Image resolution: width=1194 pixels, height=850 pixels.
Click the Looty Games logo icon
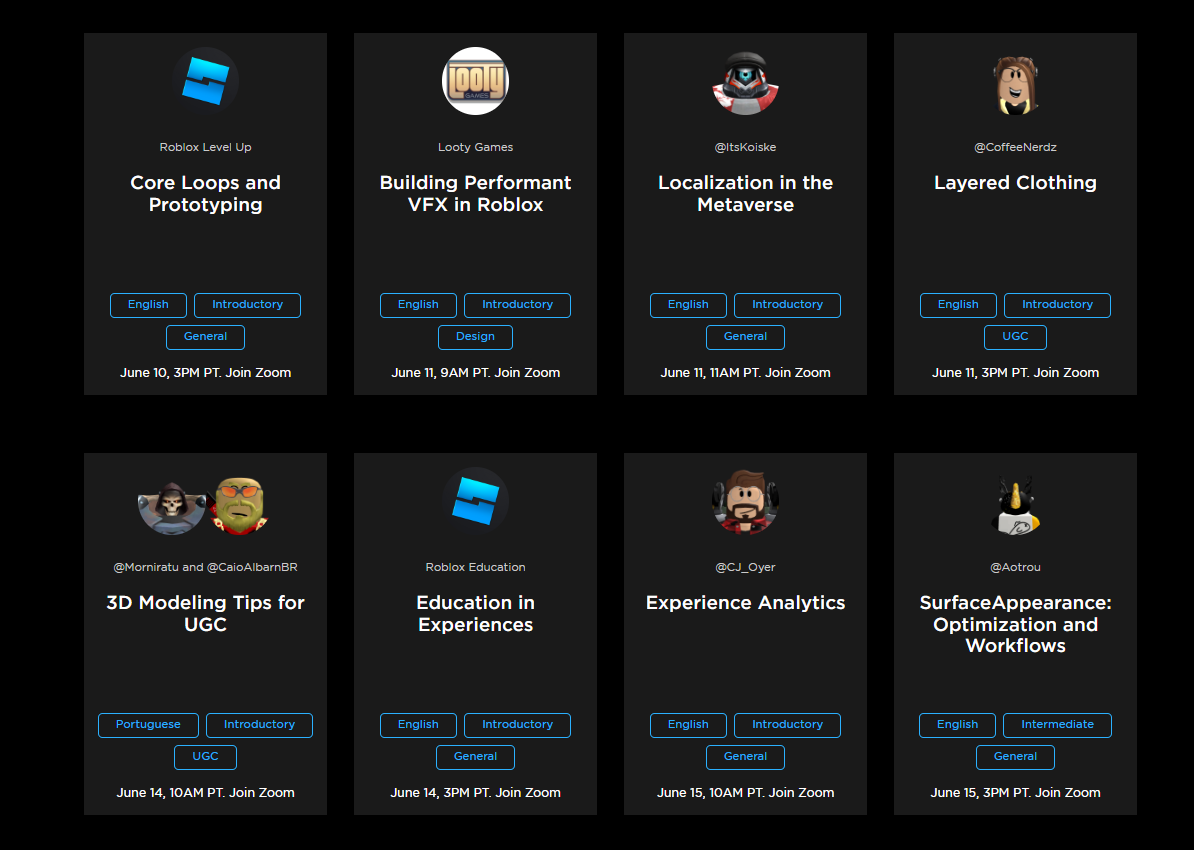(475, 81)
